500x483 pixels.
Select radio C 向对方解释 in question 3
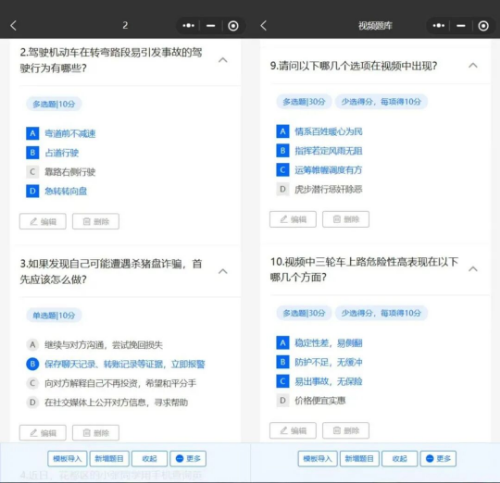pos(33,383)
